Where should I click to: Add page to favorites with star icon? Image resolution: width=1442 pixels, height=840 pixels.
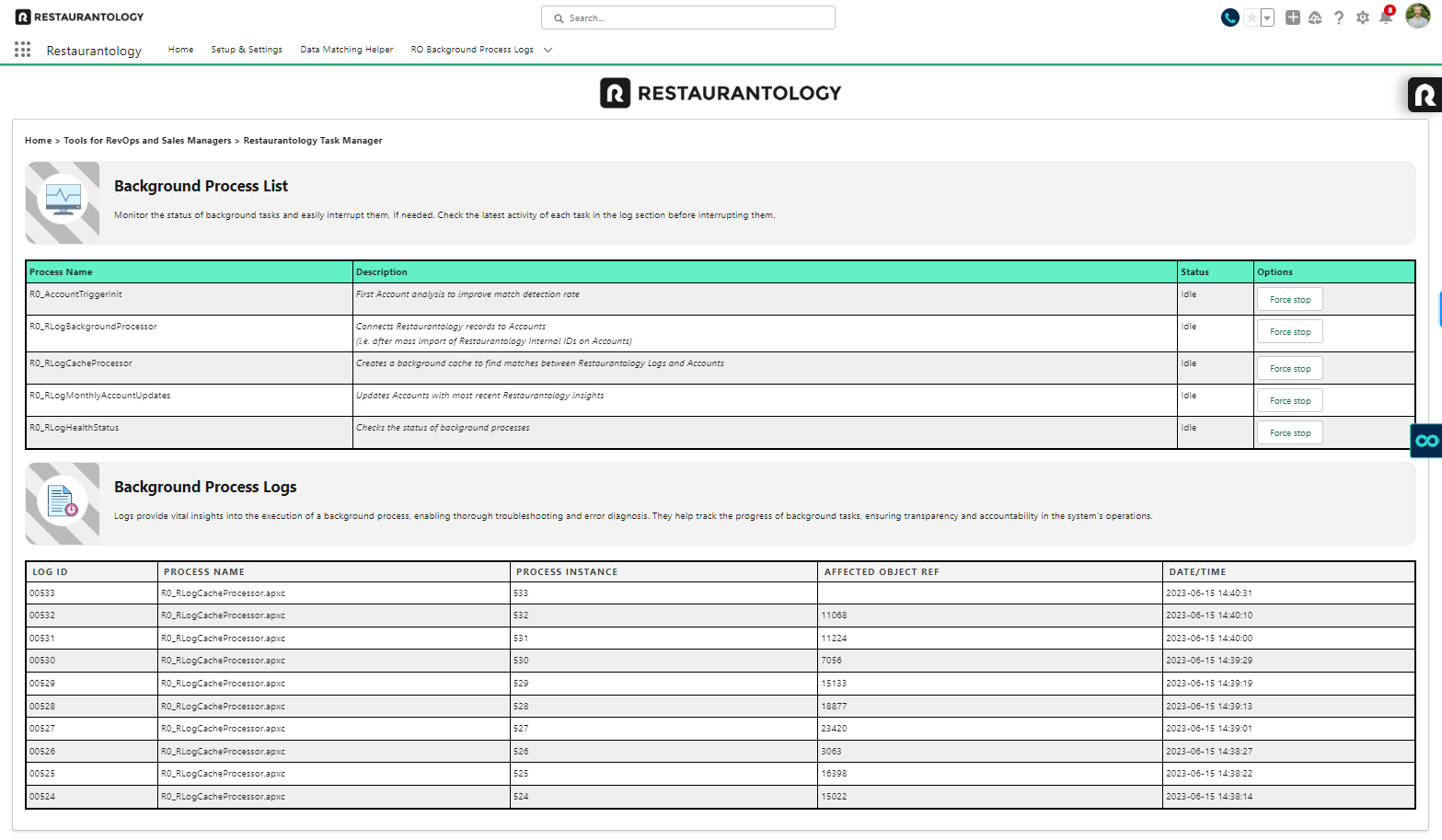(1252, 17)
